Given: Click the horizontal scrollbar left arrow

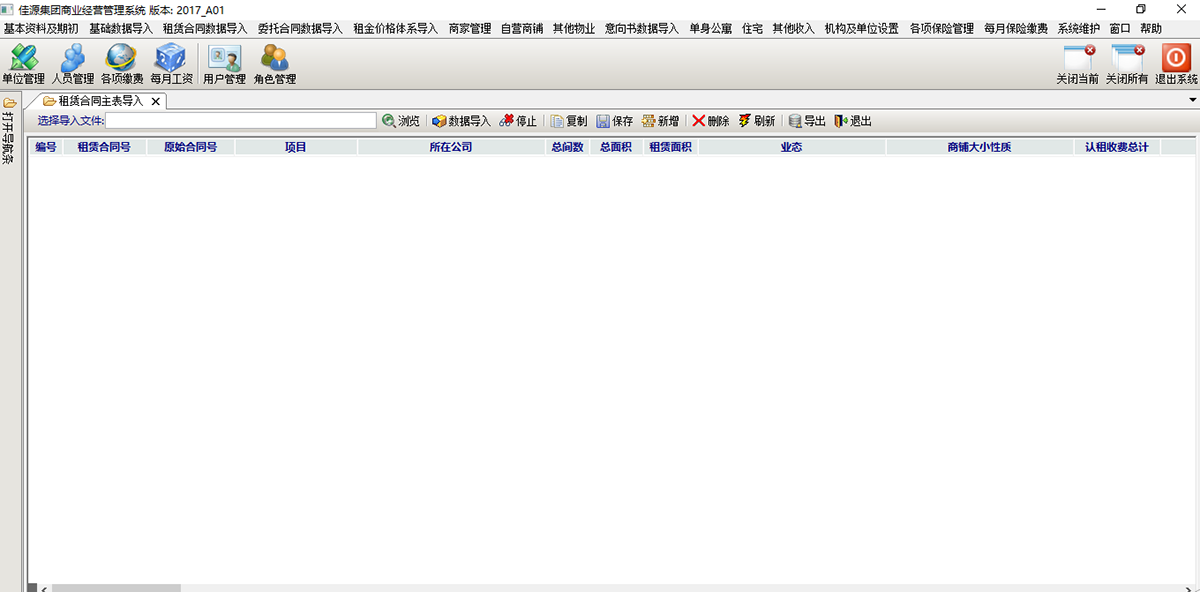Looking at the screenshot, I should coord(43,588).
